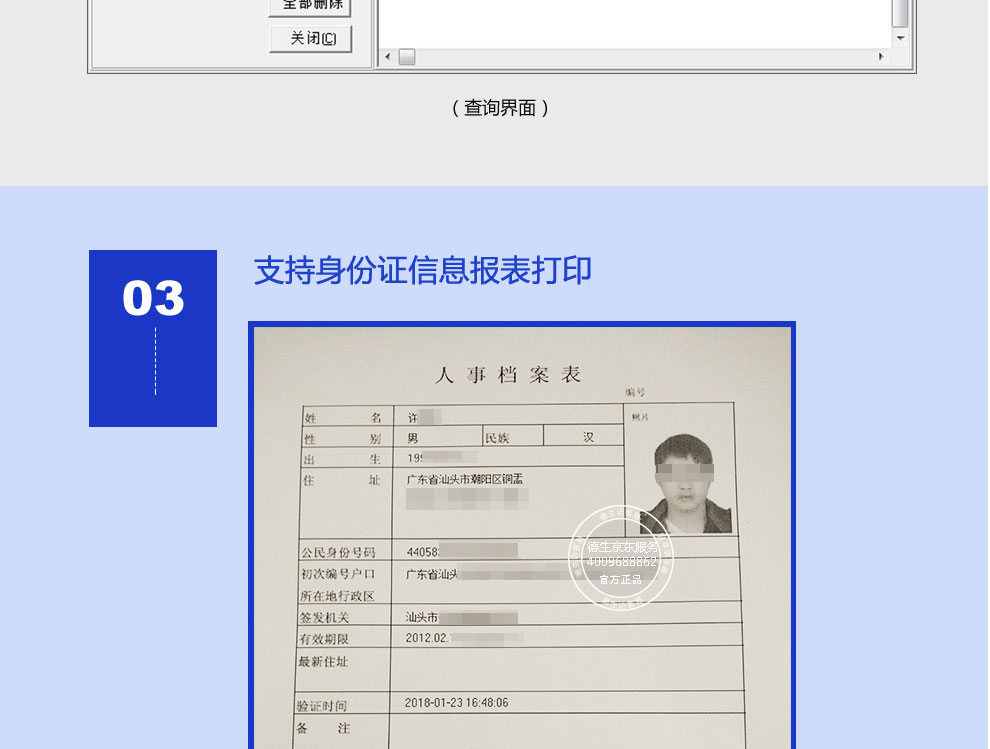Click the 人事档案表 form title
The width and height of the screenshot is (990, 749).
[508, 375]
